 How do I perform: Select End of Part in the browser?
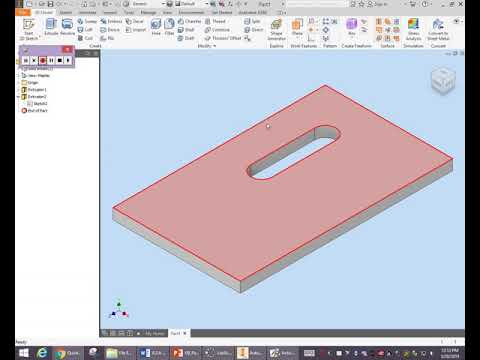point(35,111)
